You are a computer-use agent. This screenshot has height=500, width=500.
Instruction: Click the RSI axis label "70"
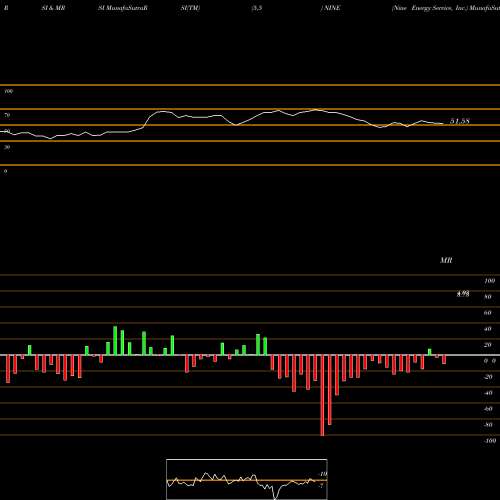pyautogui.click(x=7, y=115)
